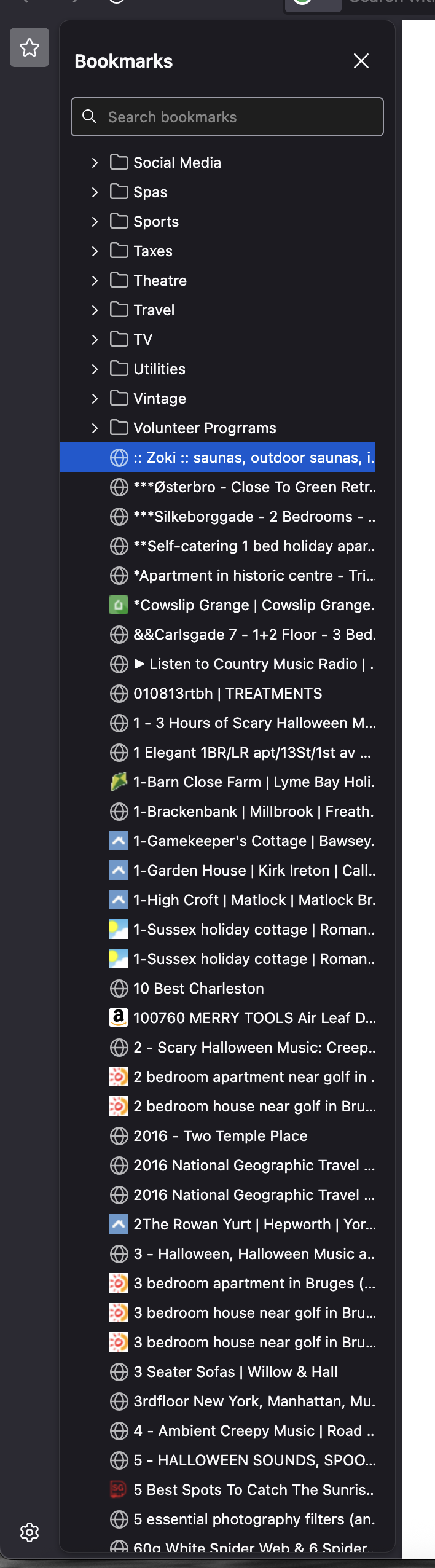Image resolution: width=435 pixels, height=1568 pixels.
Task: Open the settings gear icon
Action: pos(29,1532)
